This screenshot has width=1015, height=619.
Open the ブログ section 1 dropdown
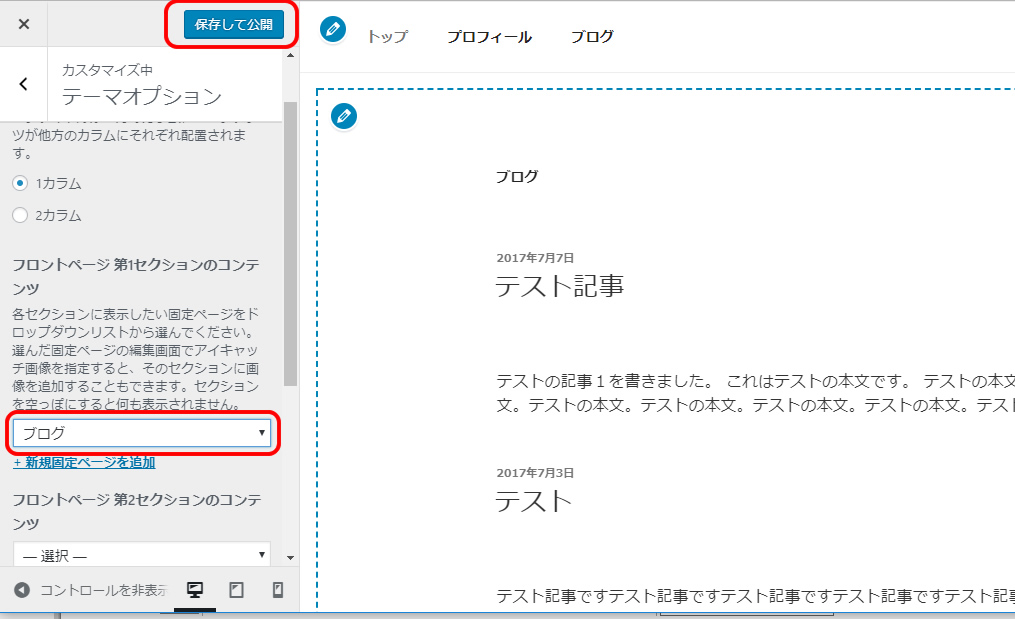pyautogui.click(x=142, y=433)
